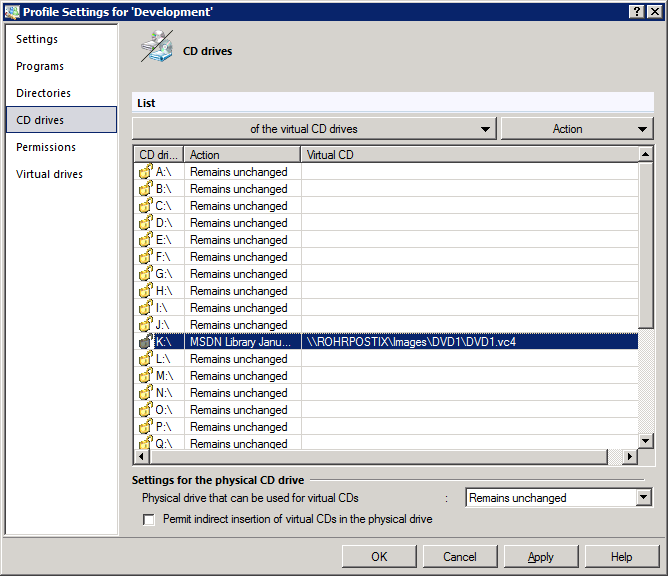Expand the physical drive 'Remains unchanged' combo box
Screen dimensions: 668x576
click(643, 498)
